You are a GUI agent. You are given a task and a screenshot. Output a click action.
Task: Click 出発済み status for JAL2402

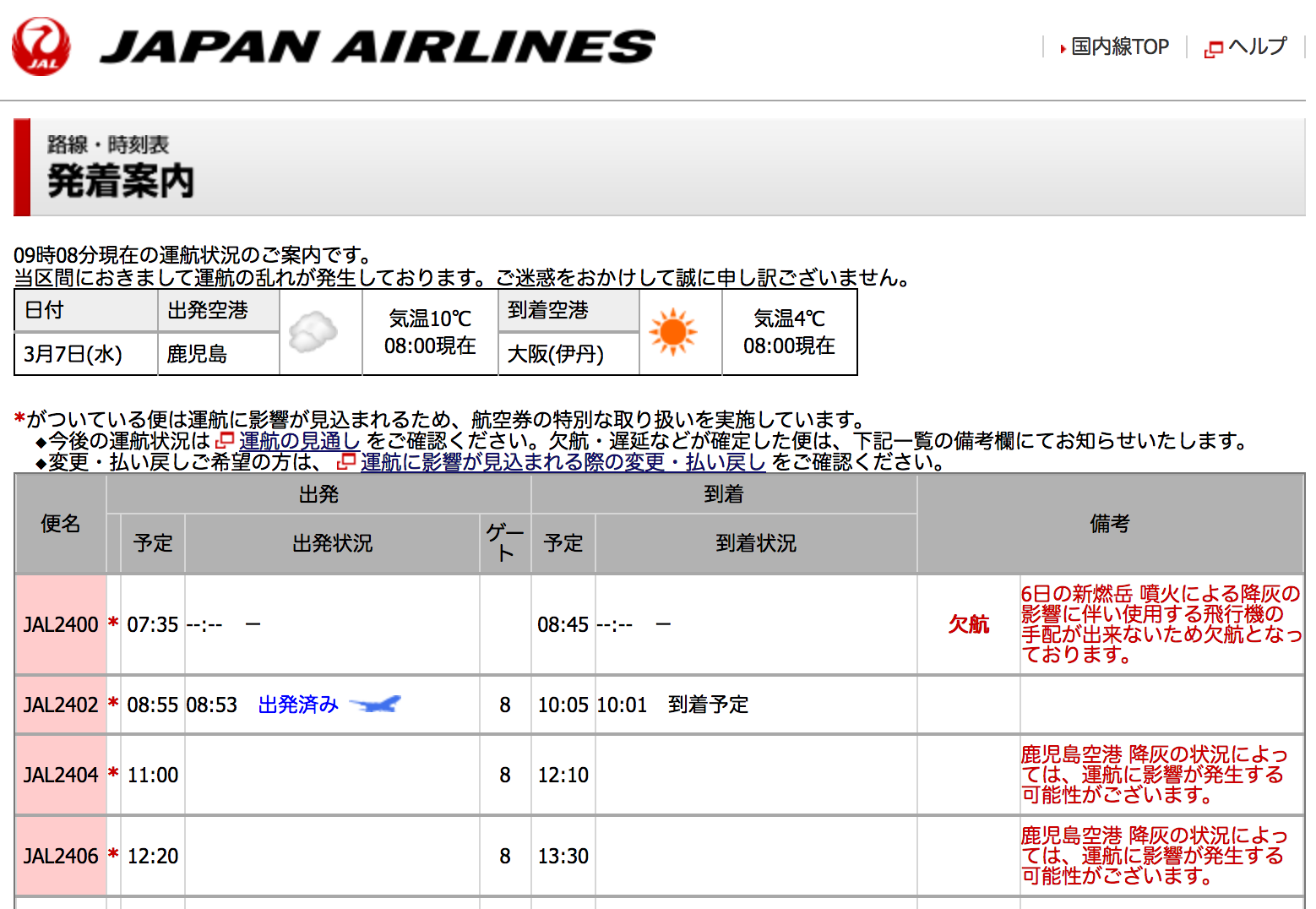(298, 705)
